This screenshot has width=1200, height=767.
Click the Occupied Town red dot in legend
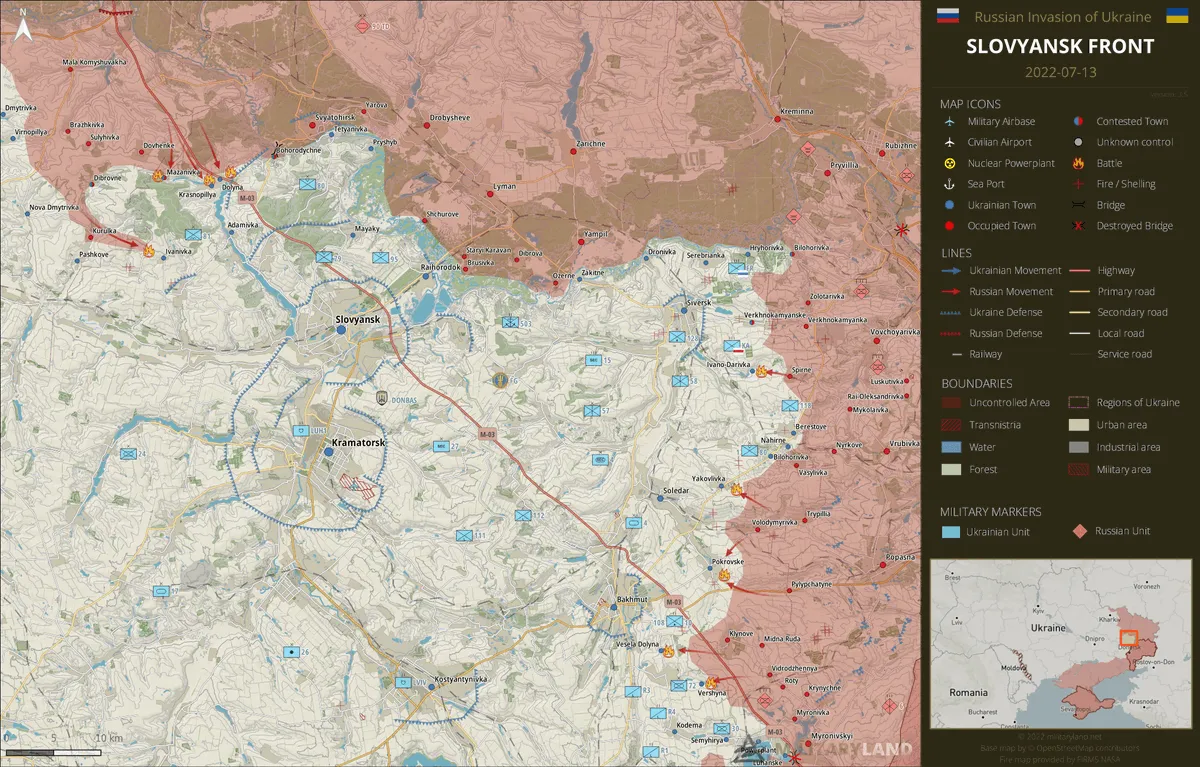tap(948, 226)
